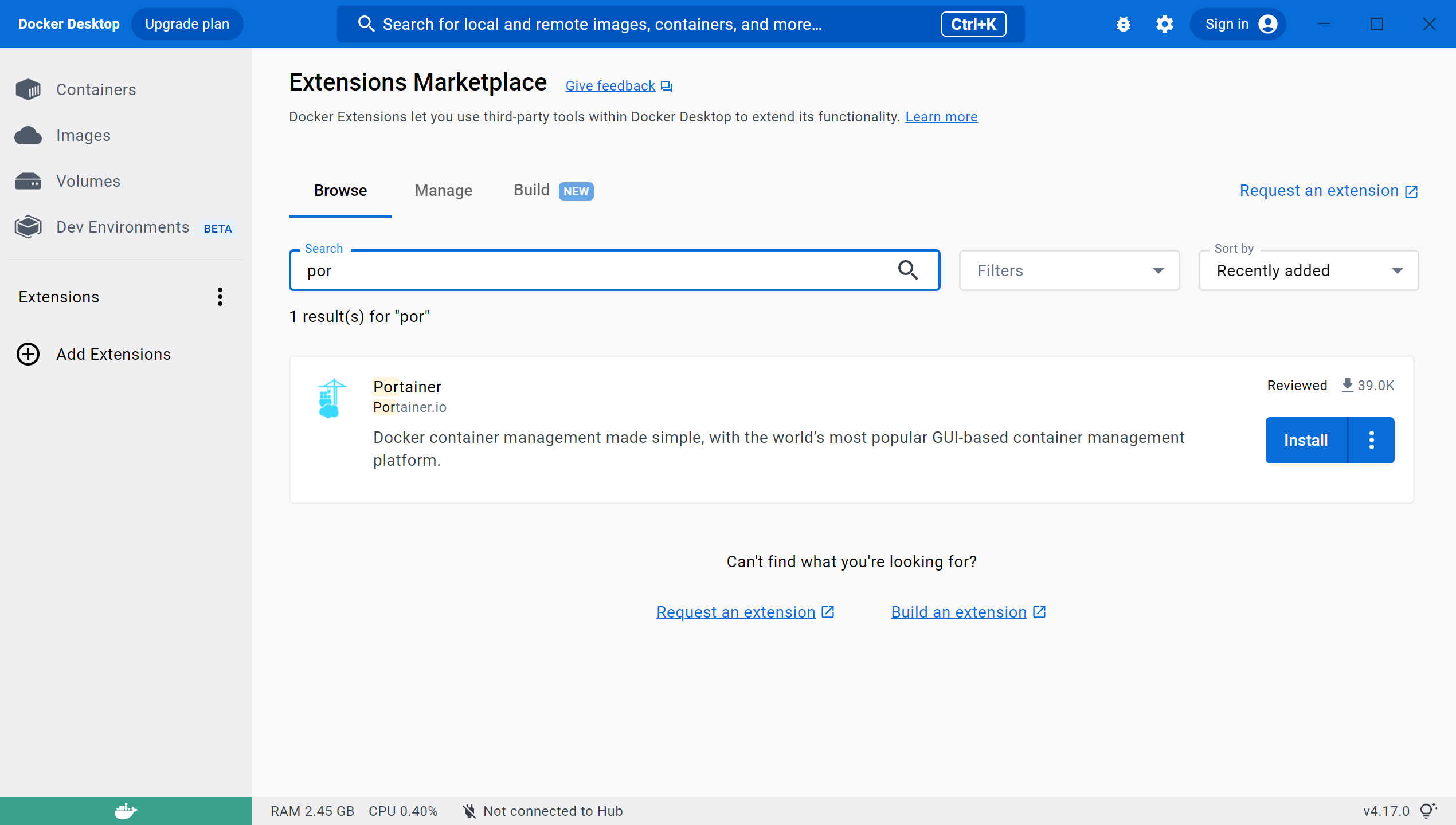Click the troubleshoot bug icon
The width and height of the screenshot is (1456, 825).
pyautogui.click(x=1123, y=24)
